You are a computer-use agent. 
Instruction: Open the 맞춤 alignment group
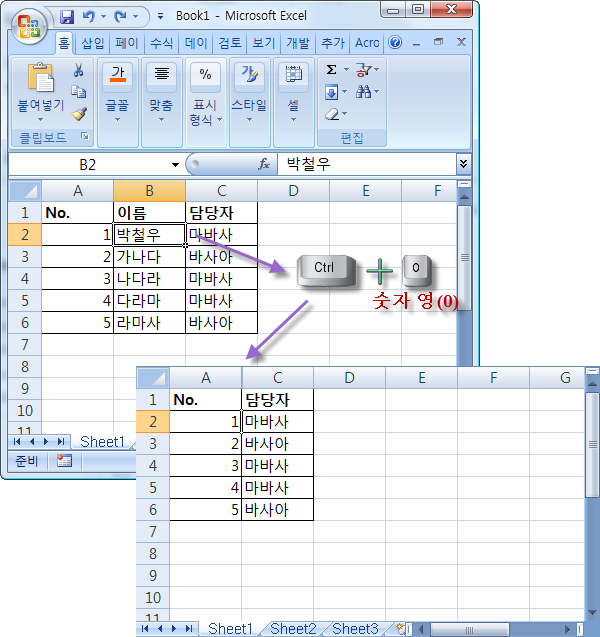pyautogui.click(x=161, y=102)
